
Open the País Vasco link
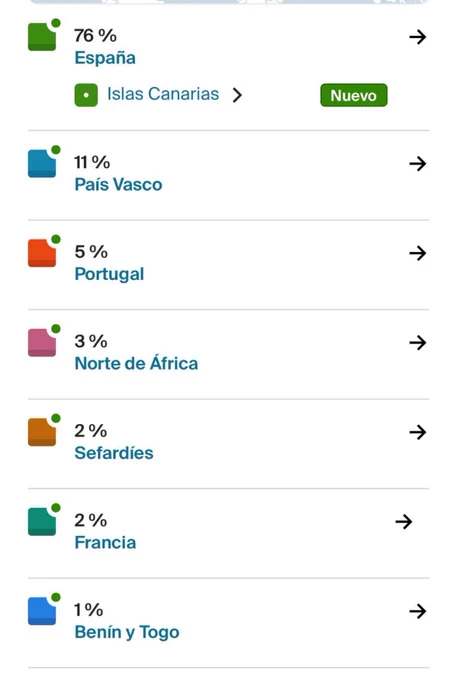click(118, 185)
